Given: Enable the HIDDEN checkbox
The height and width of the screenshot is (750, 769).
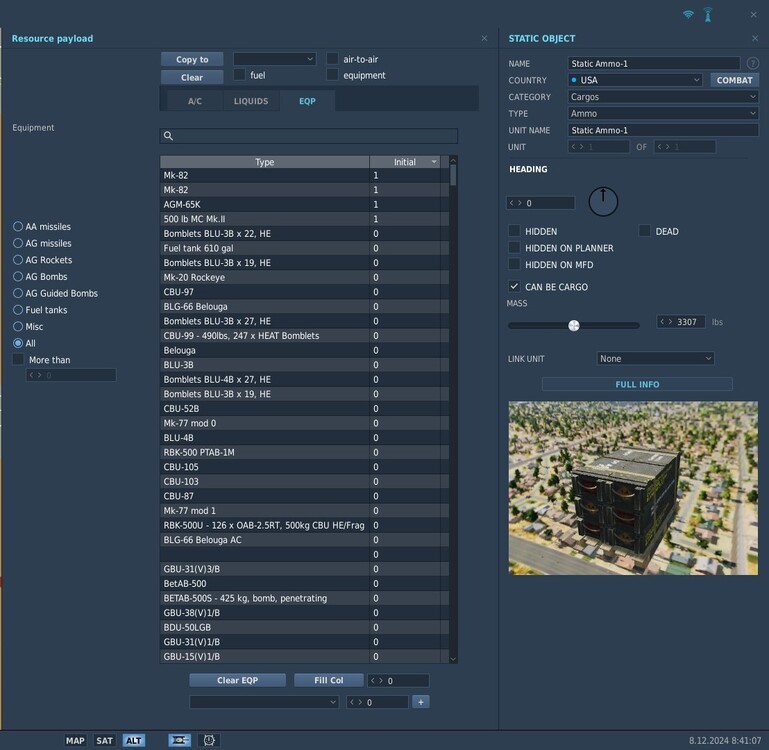Looking at the screenshot, I should click(x=514, y=231).
